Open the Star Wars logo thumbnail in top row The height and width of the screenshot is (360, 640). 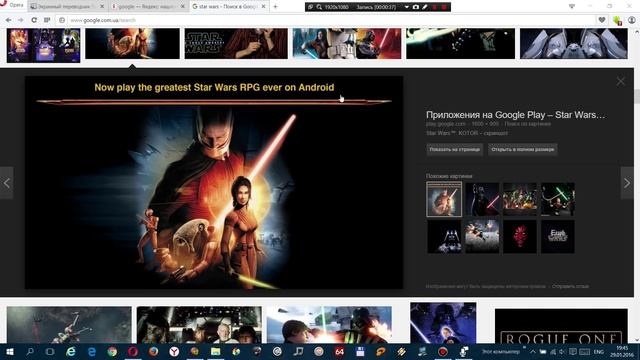pos(236,43)
